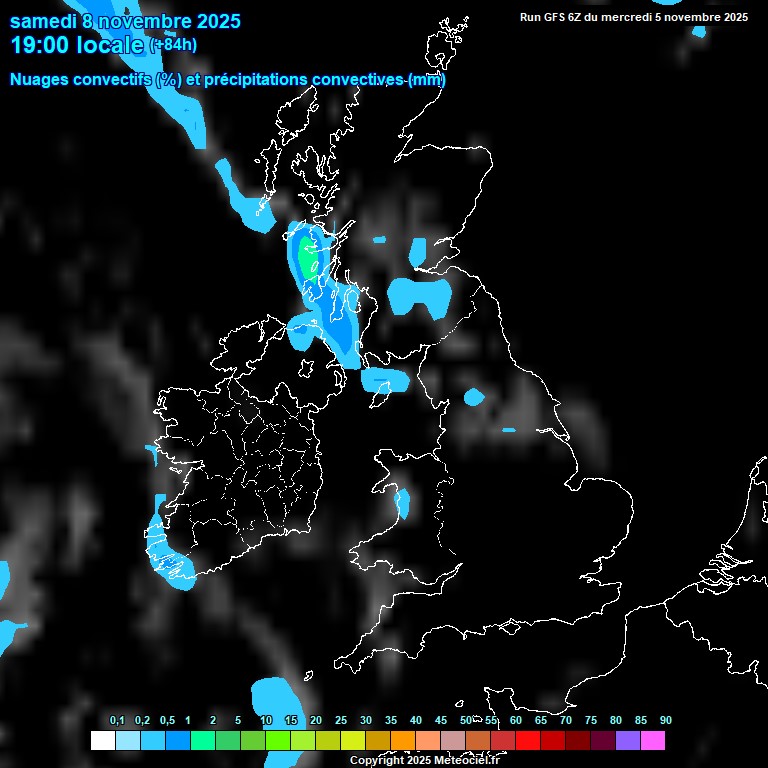Pick the bright red 60 legend swatch
Screen dimensions: 768x768
click(x=528, y=741)
